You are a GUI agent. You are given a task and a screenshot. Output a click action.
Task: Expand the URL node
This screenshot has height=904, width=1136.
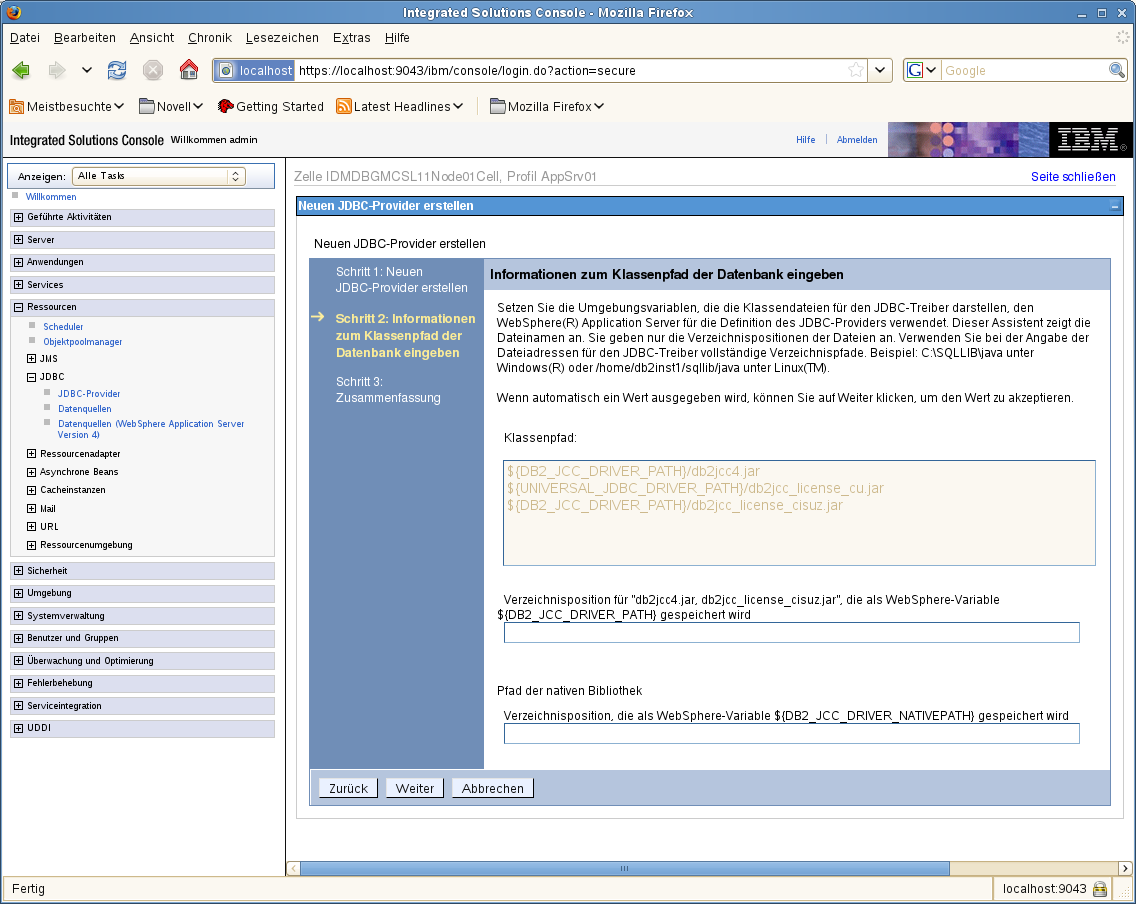31,527
